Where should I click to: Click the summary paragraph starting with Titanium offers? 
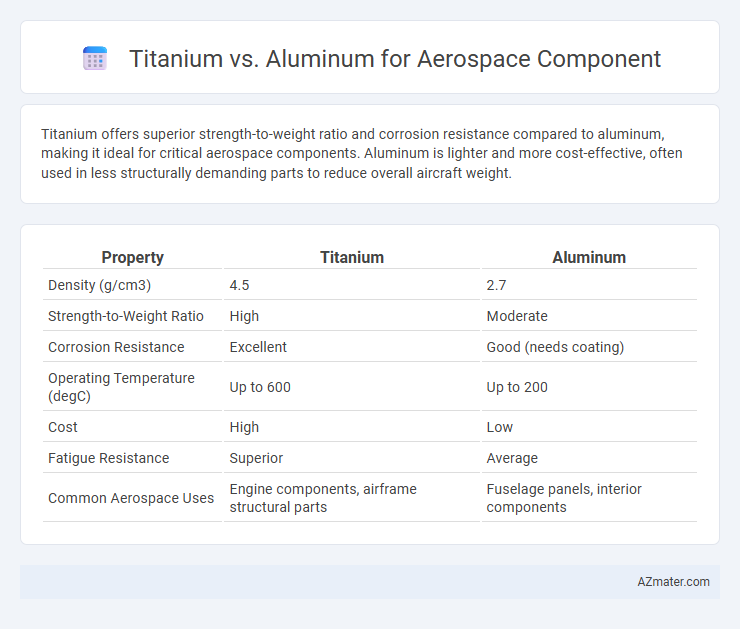[362, 153]
